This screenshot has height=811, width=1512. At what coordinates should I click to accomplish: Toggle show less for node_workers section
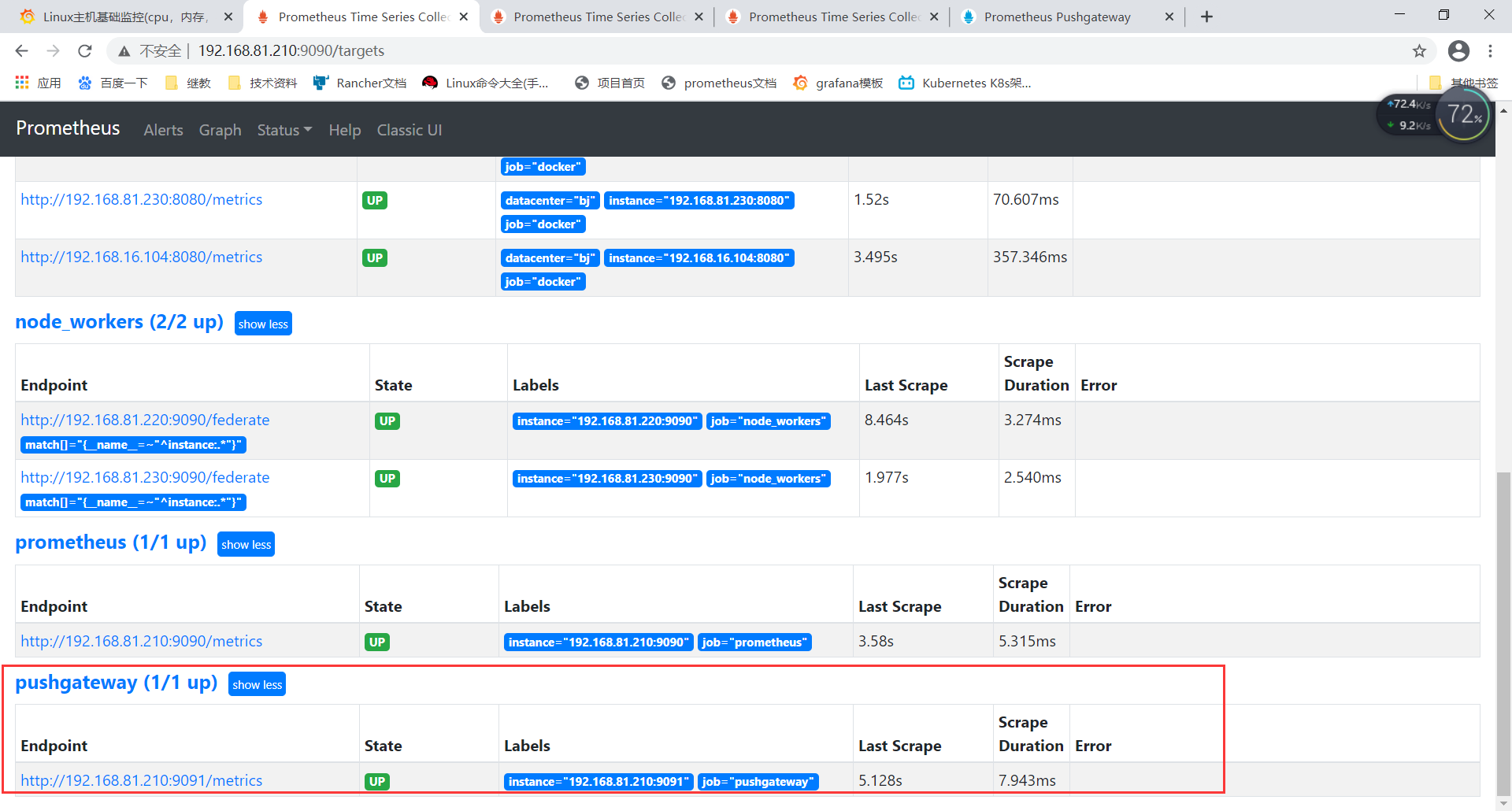(x=263, y=323)
